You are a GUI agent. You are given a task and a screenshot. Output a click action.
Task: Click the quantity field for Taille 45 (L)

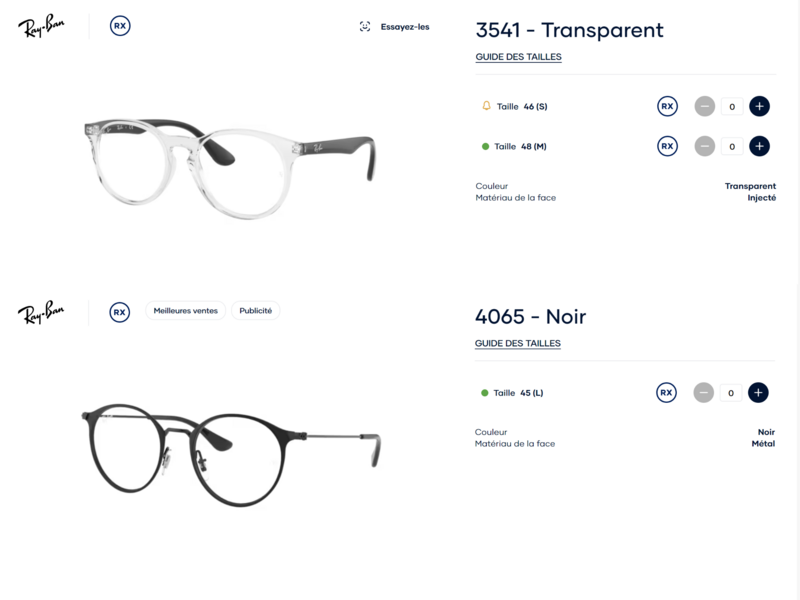click(731, 393)
